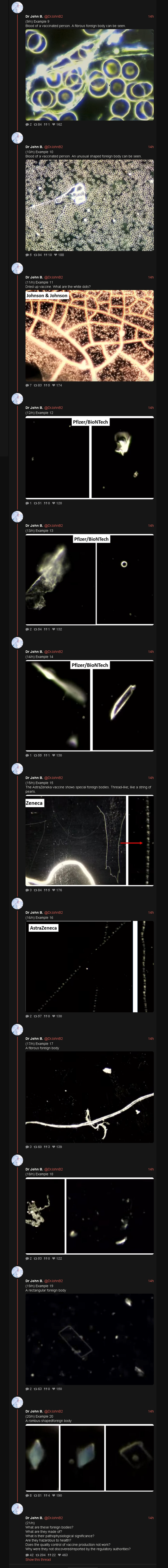Click the Show this thread link
Viewport: 168px width, 1568px height.
click(38, 1560)
